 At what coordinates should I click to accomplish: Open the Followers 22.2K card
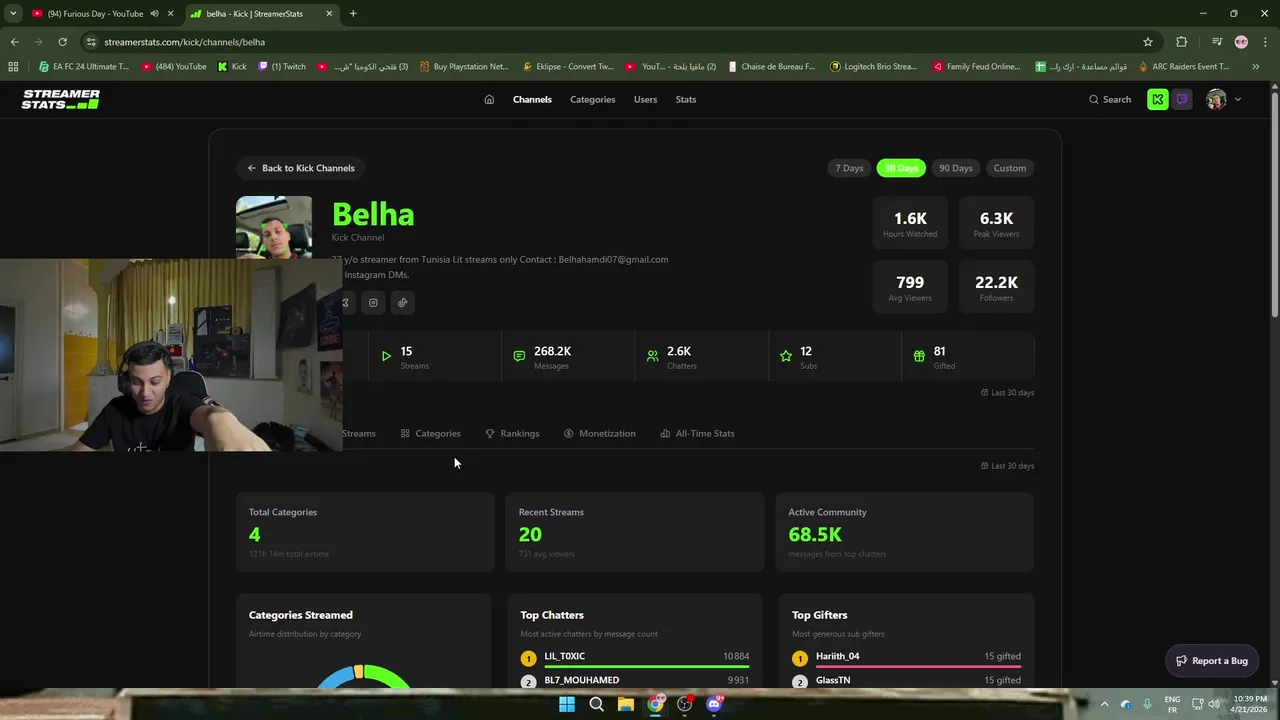point(996,287)
